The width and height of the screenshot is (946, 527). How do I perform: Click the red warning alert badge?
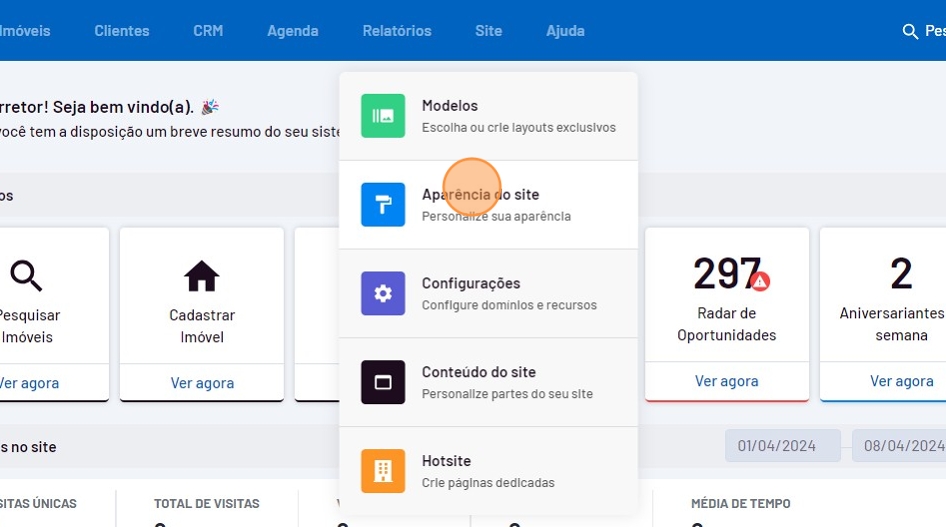click(x=760, y=282)
